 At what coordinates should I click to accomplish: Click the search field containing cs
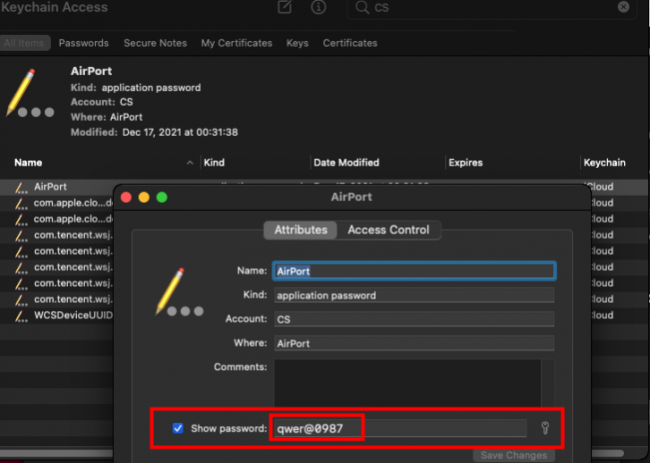491,7
